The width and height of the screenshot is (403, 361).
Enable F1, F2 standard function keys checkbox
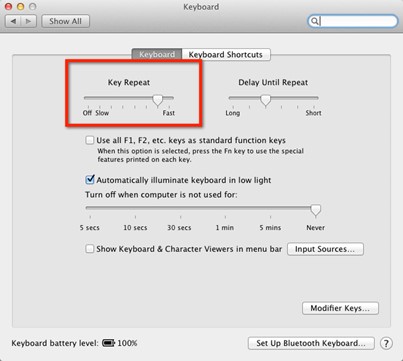pyautogui.click(x=89, y=140)
